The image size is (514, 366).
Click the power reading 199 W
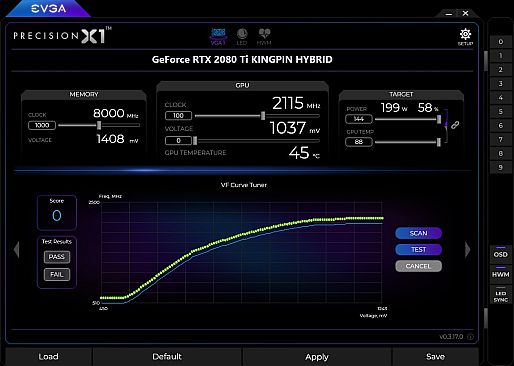pos(394,108)
